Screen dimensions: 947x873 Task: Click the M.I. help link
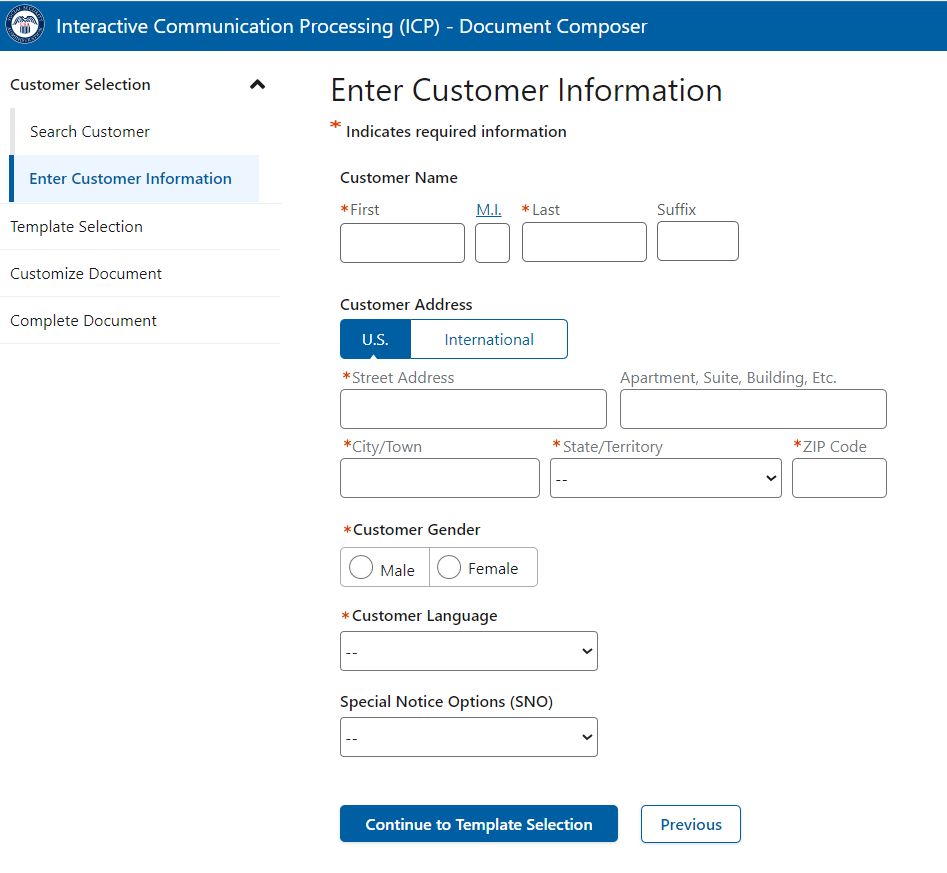(x=489, y=210)
